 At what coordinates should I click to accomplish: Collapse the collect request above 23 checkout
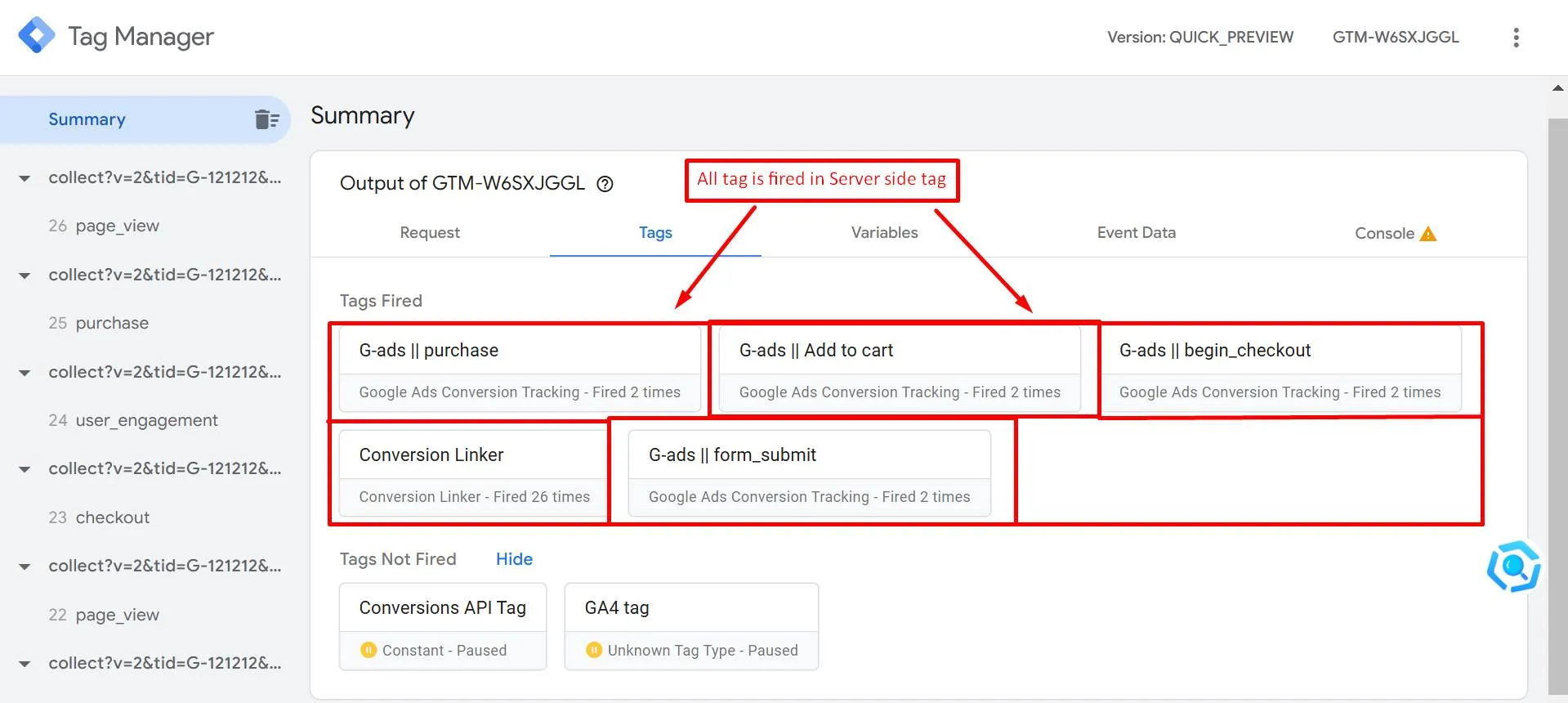[x=25, y=469]
